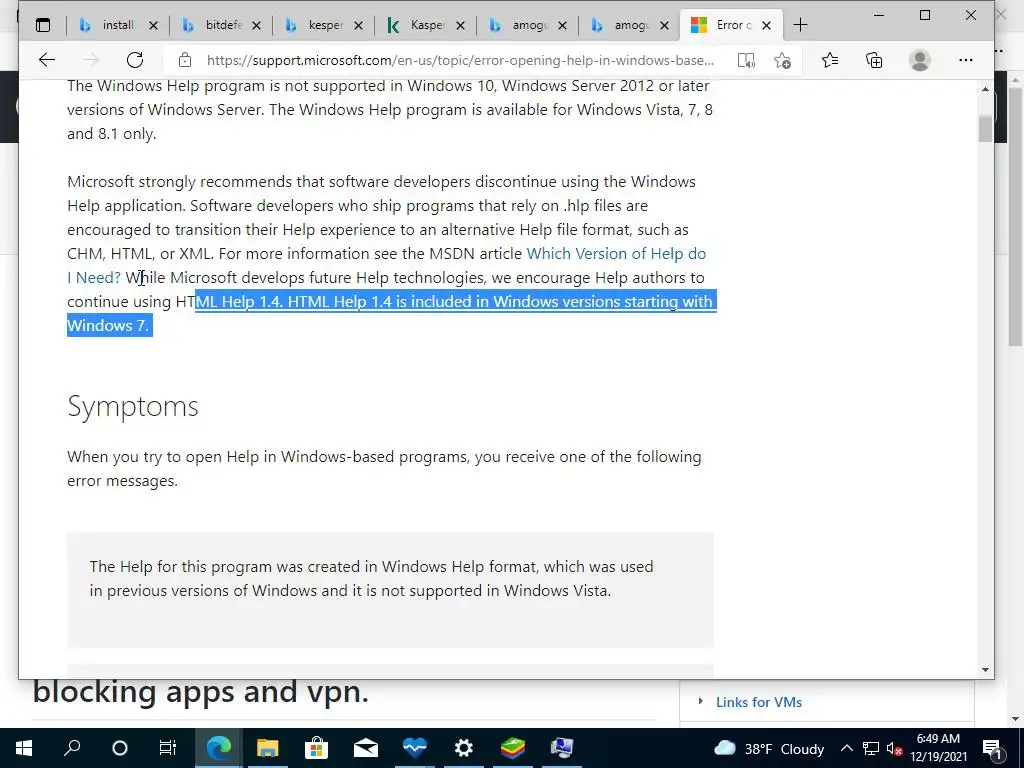This screenshot has height=768, width=1024.
Task: Click the address bar URL
Action: [460, 60]
